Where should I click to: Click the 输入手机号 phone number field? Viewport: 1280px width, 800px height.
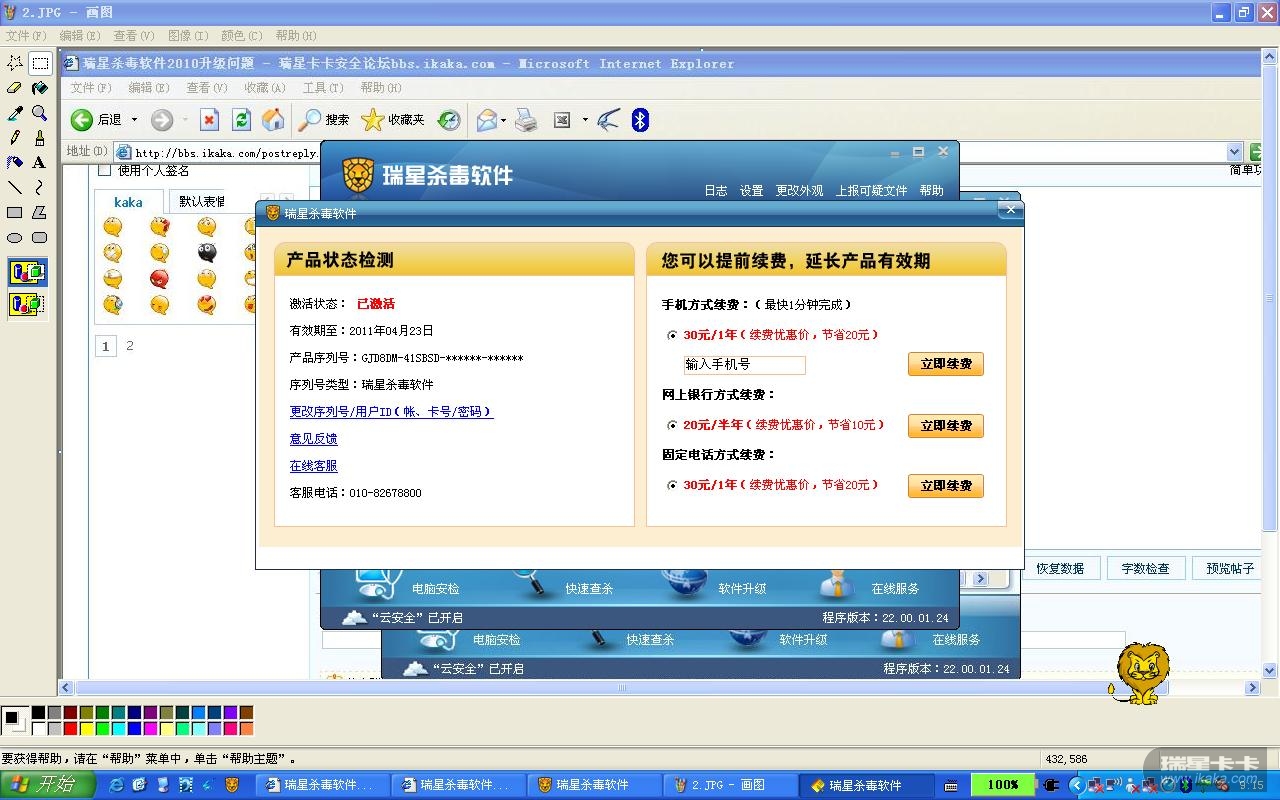[x=744, y=365]
